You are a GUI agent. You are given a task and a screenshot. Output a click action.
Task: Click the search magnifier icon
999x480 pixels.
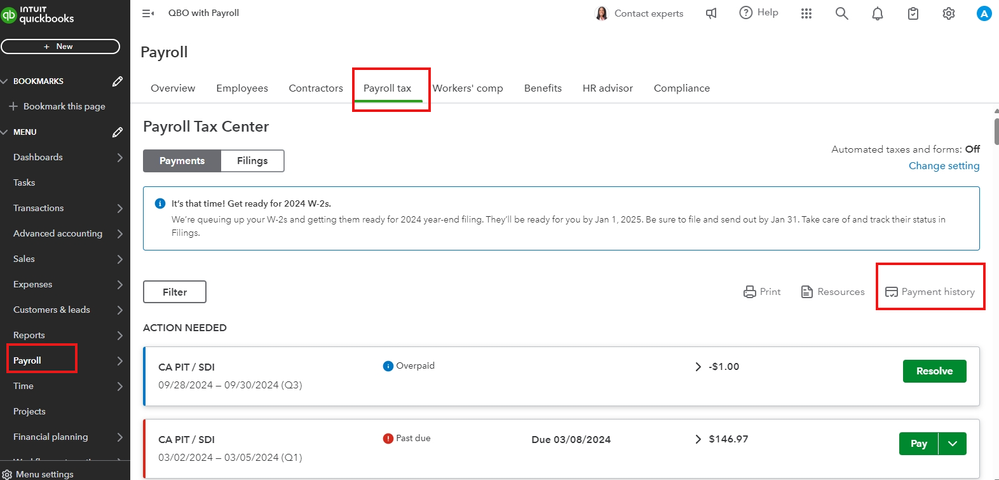(842, 13)
